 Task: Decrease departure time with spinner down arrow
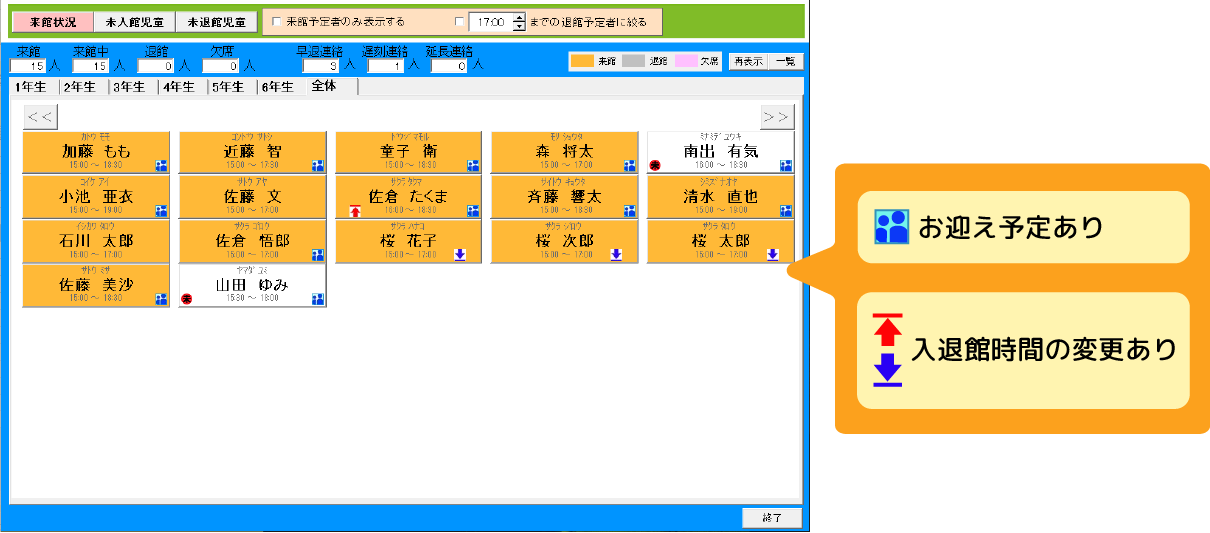click(x=518, y=26)
